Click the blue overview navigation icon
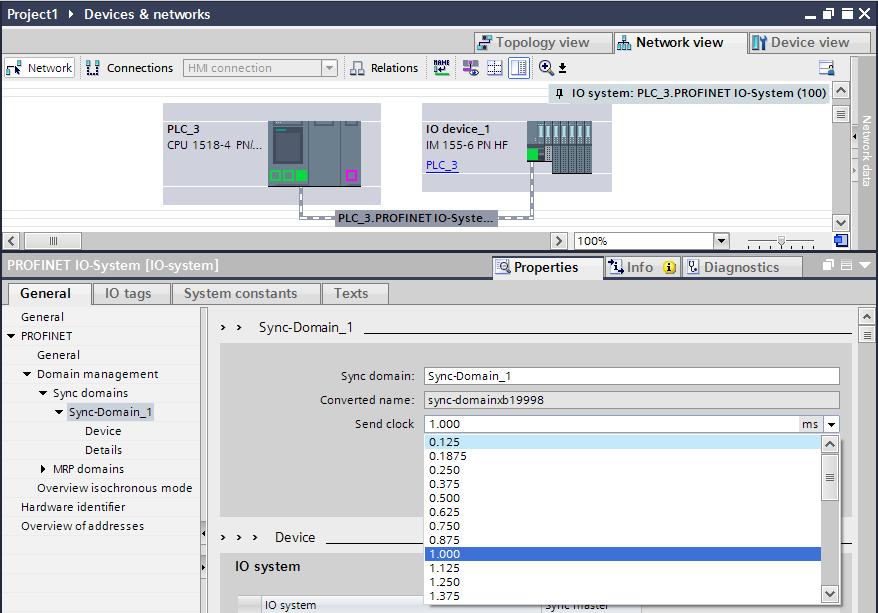 [x=840, y=241]
